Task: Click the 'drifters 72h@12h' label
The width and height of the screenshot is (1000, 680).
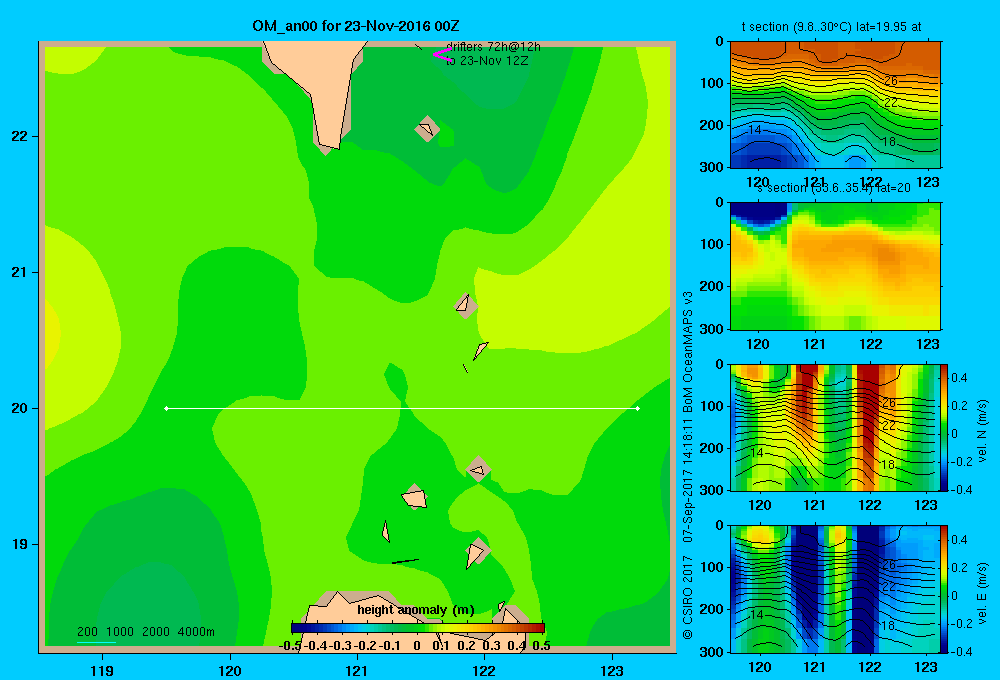Action: (x=493, y=47)
